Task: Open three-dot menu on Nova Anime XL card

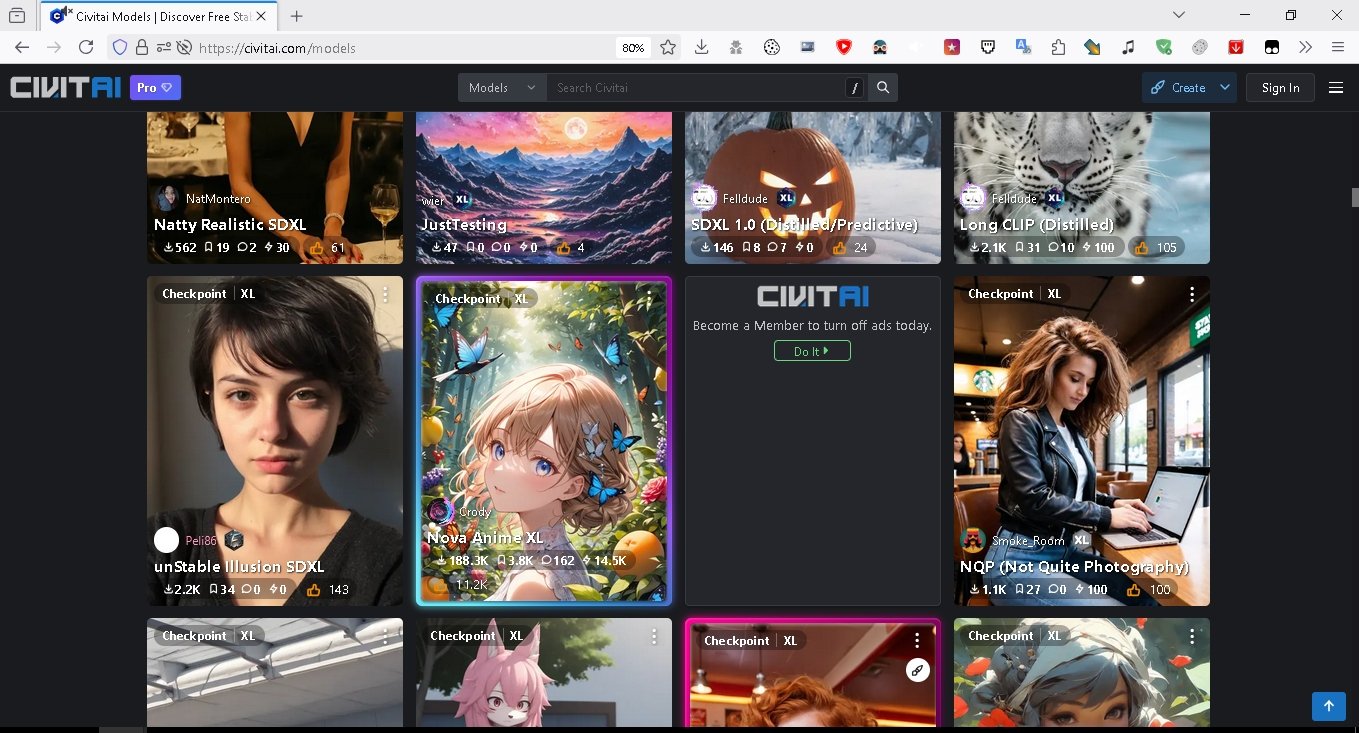Action: [649, 298]
